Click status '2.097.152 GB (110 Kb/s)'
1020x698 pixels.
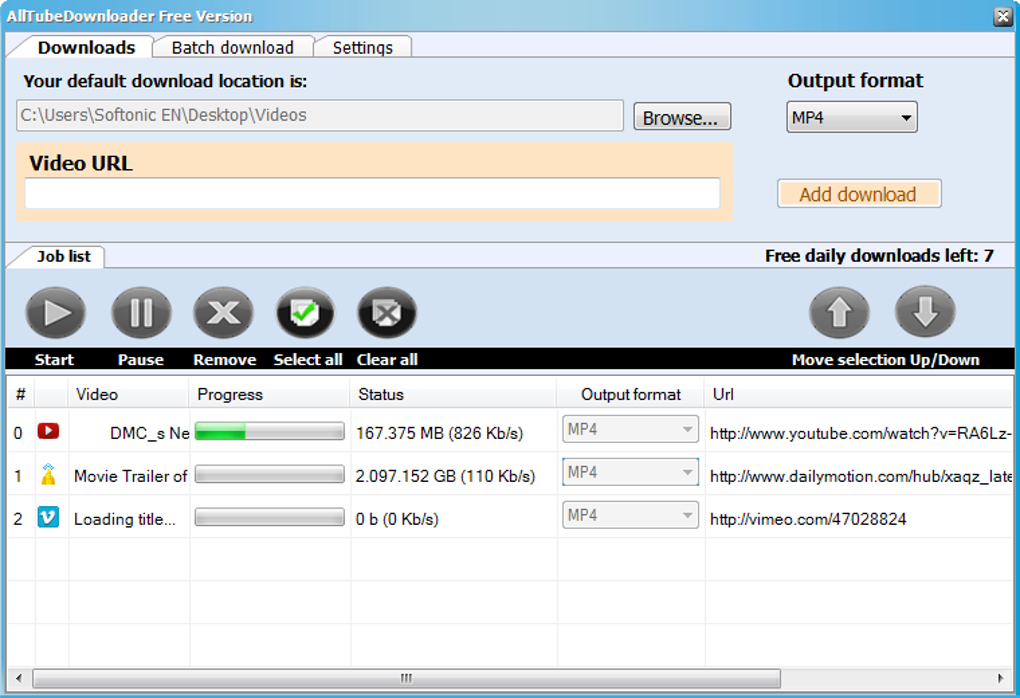[x=446, y=476]
